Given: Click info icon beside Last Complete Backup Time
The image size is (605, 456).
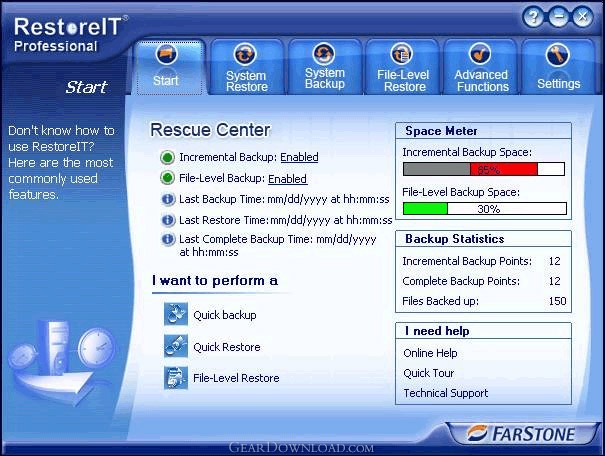Looking at the screenshot, I should (x=167, y=239).
